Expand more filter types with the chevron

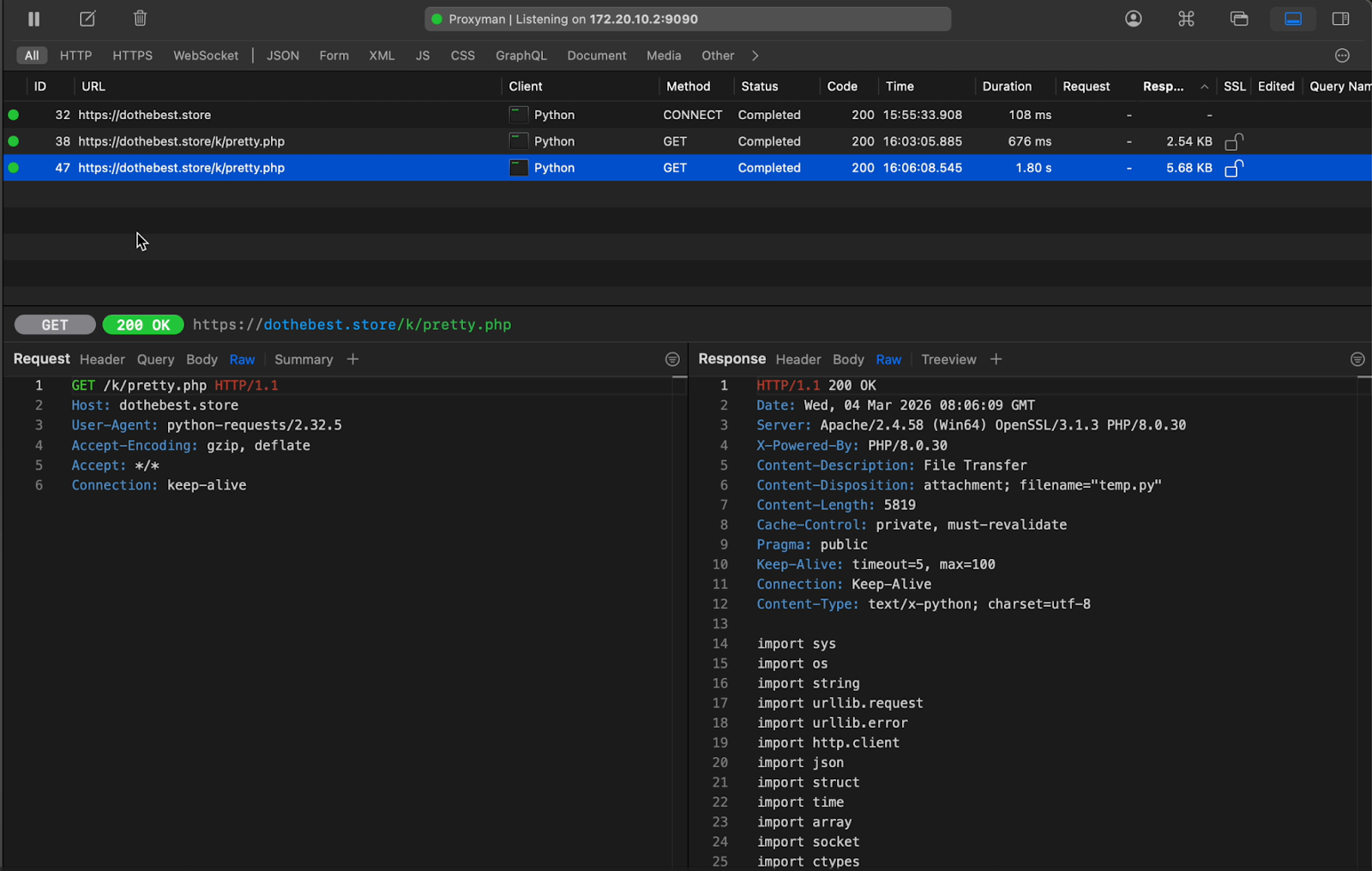(755, 56)
